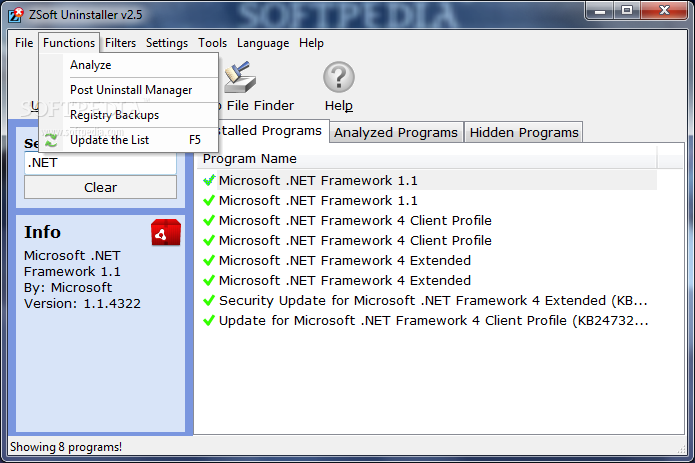
Task: Click the ZSoft Uninstaller title bar icon
Action: [16, 14]
